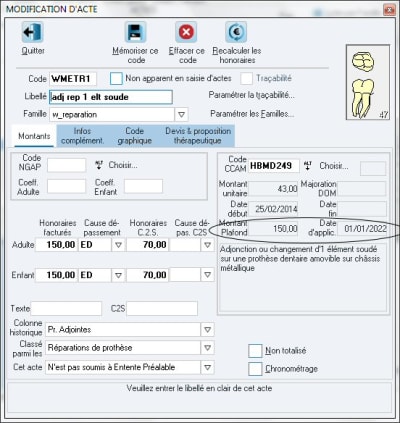Viewport: 400px width, 423px height.
Task: Click the Choisir icon next to Code NGAP
Action: (x=99, y=165)
